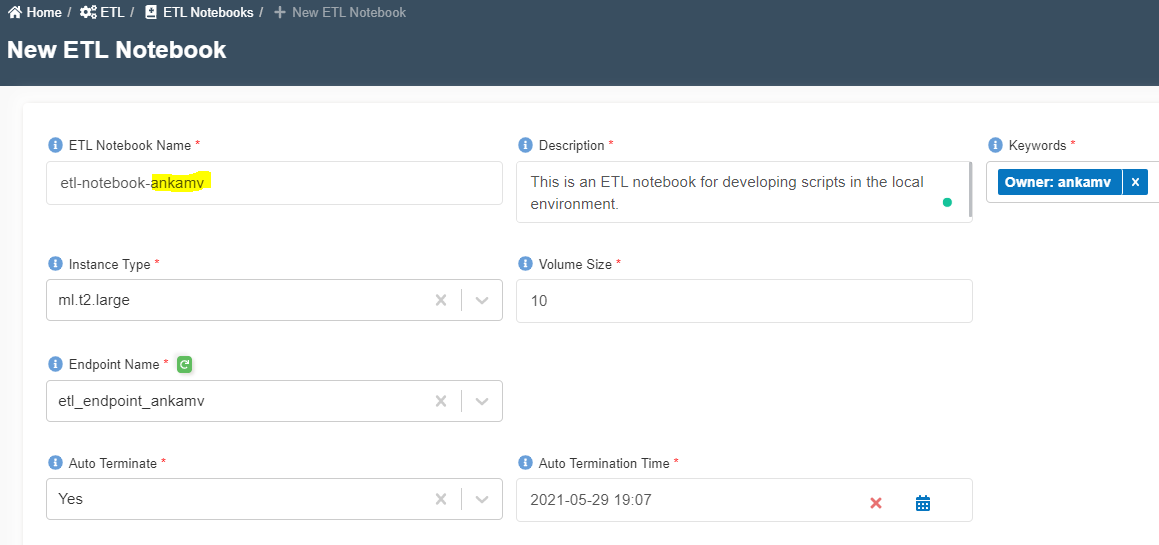The height and width of the screenshot is (545, 1159).
Task: Select the etl_endpoint_ankamv value
Action: pos(131,402)
